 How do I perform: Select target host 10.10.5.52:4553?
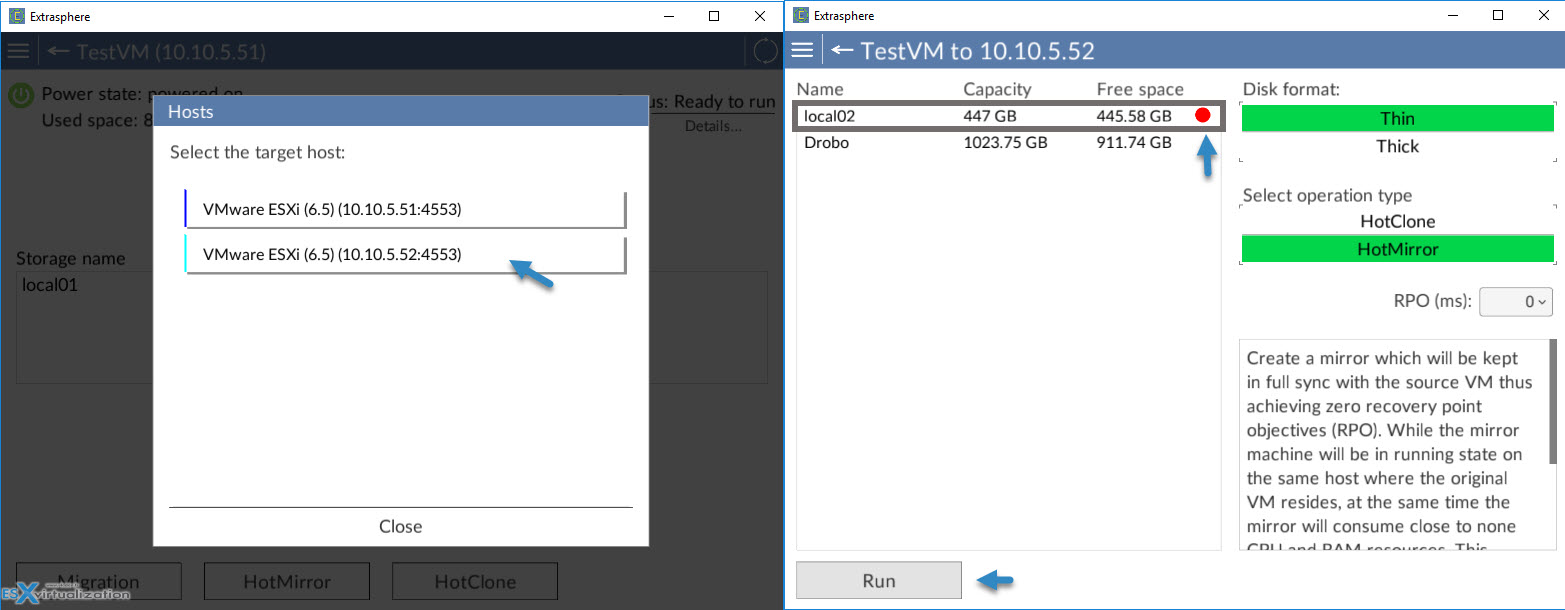tap(405, 254)
